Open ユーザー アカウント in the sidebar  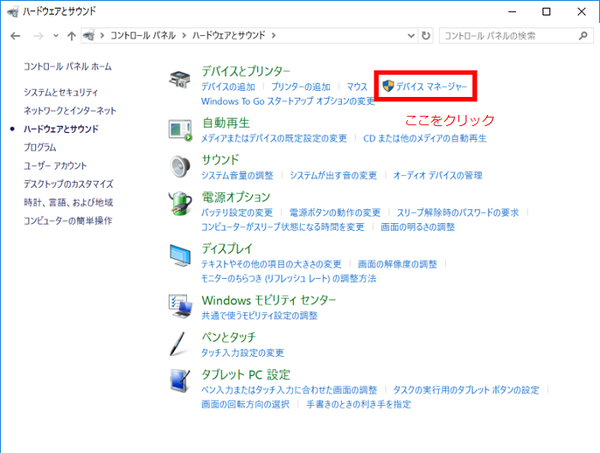click(x=55, y=166)
